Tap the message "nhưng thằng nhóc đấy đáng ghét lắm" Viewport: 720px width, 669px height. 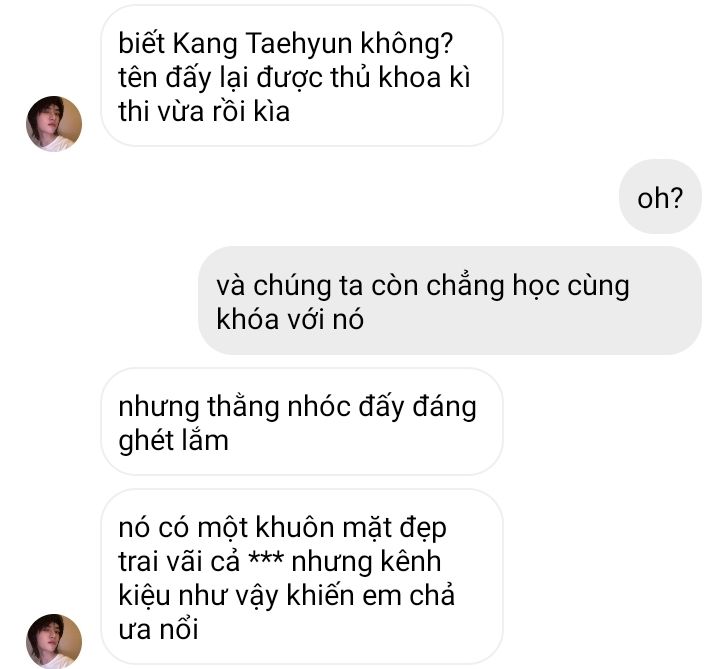click(x=301, y=422)
